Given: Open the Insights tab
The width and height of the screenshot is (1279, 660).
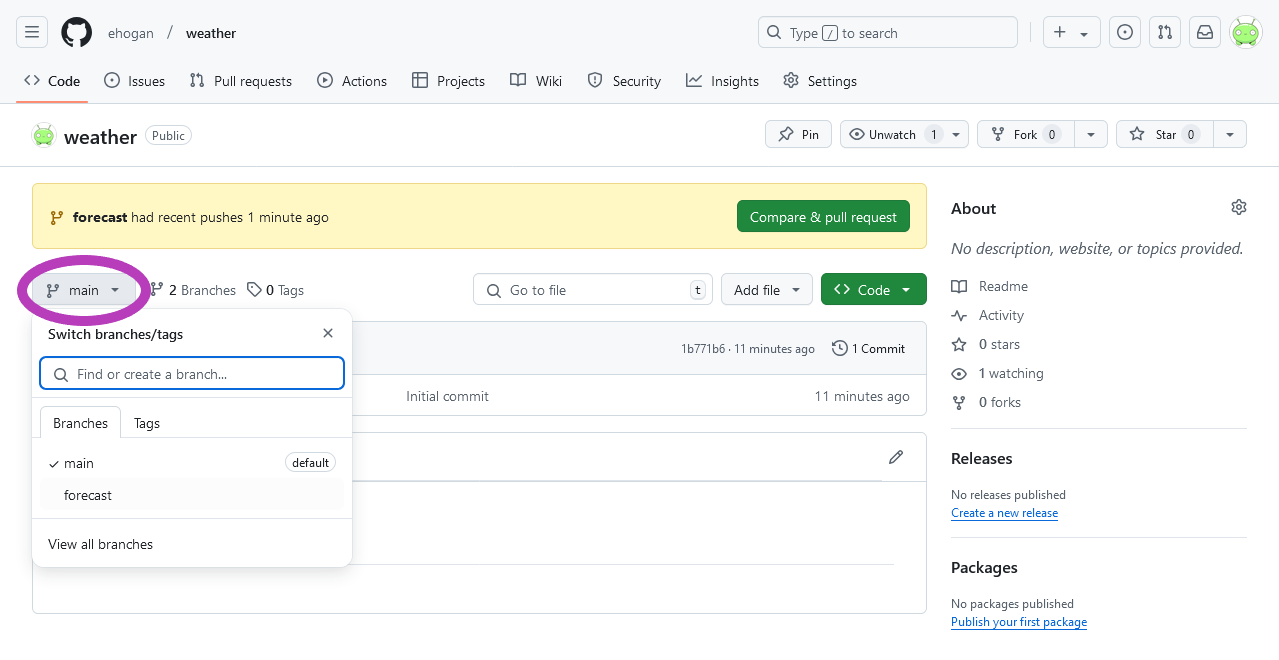Looking at the screenshot, I should pyautogui.click(x=722, y=81).
